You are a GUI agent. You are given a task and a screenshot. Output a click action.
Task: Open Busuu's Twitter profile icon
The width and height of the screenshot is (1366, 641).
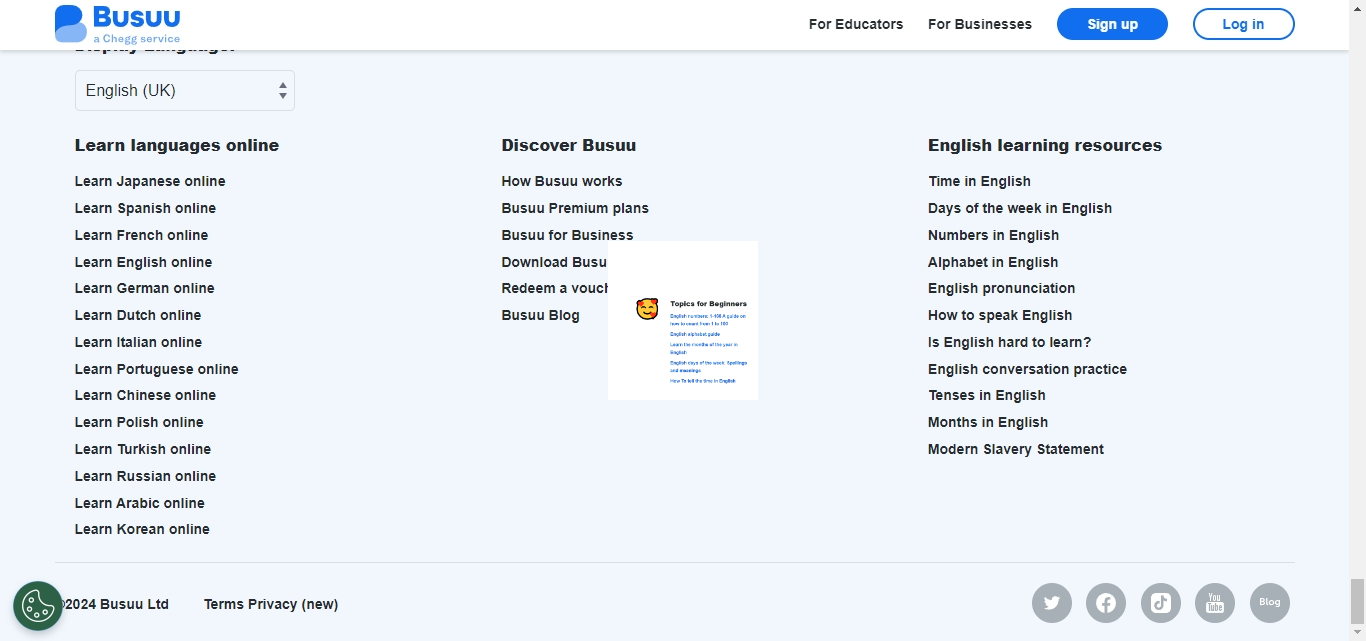1052,603
